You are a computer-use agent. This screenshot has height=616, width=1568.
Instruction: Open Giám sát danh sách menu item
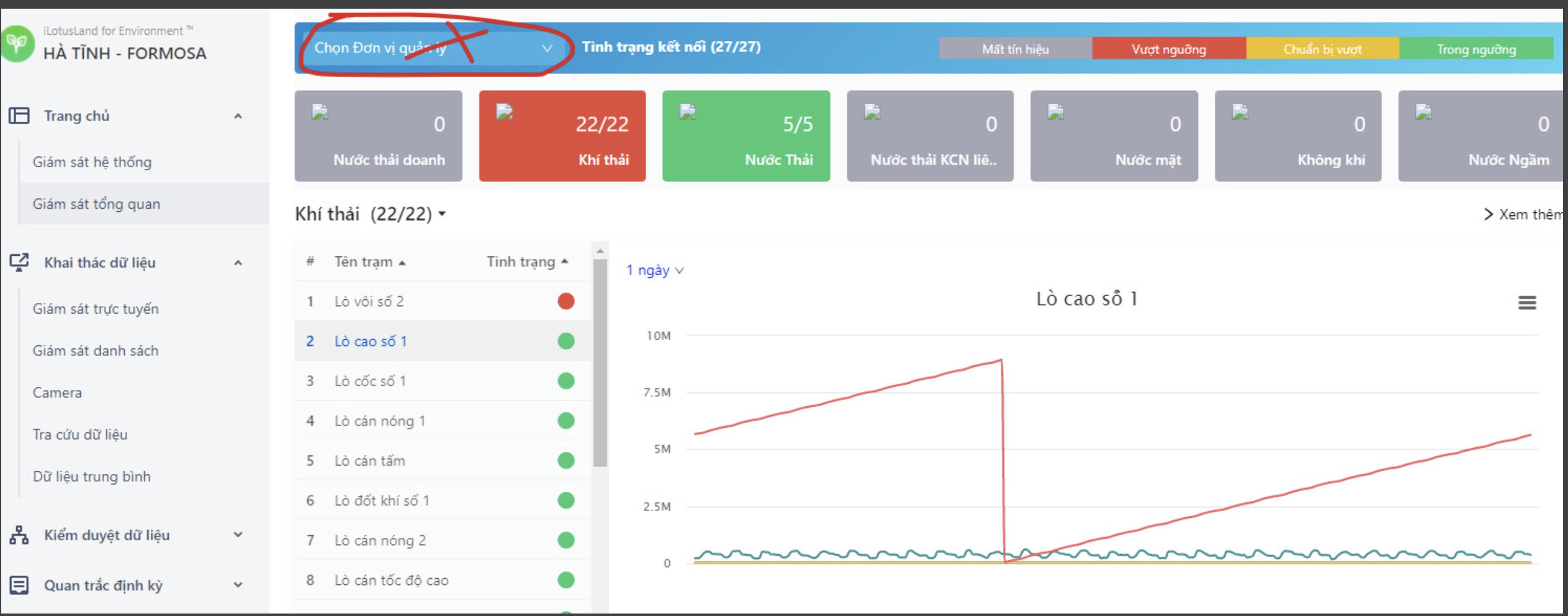pos(96,351)
